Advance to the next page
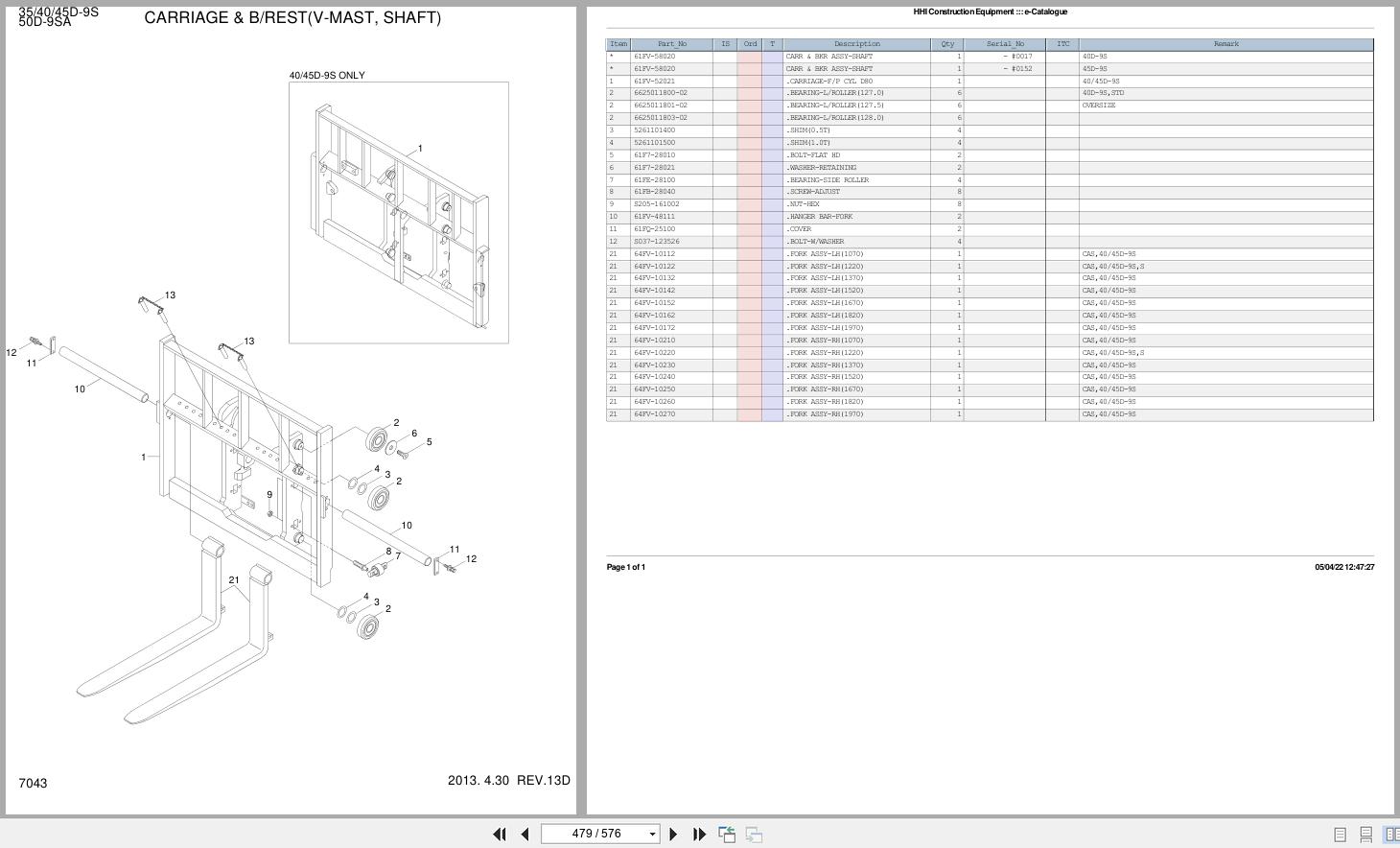 [x=674, y=835]
